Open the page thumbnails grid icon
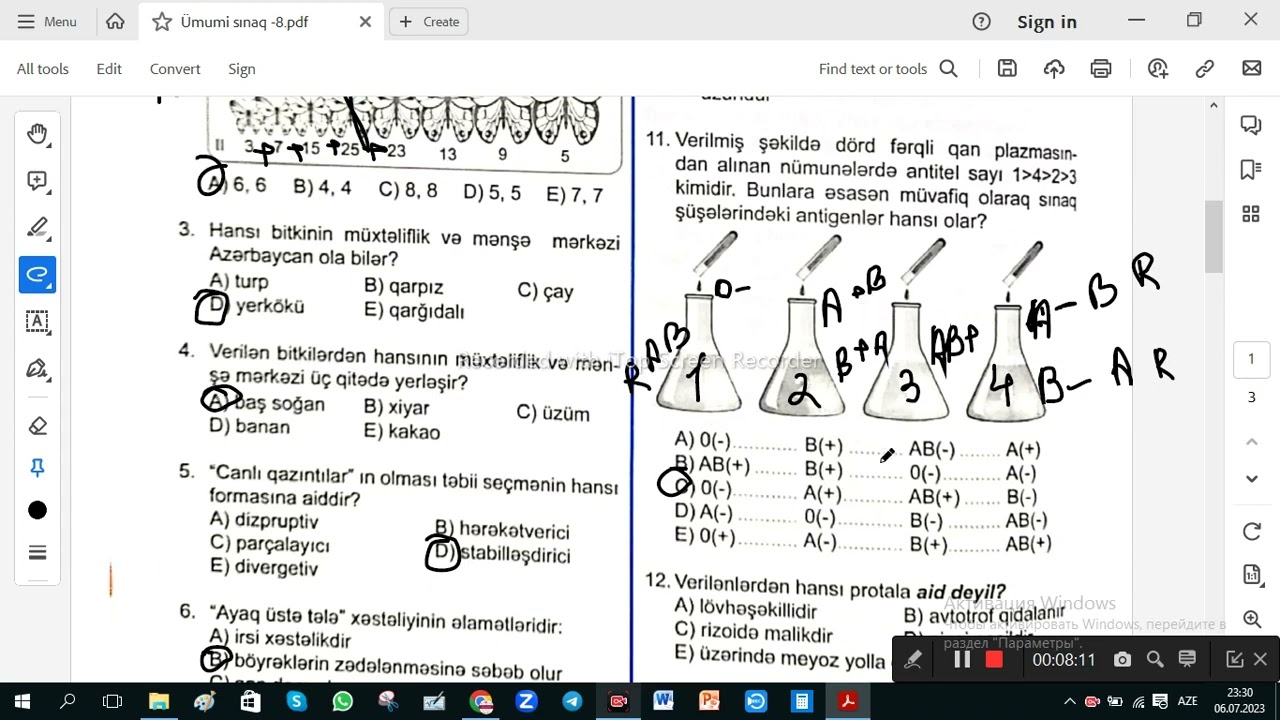Screen dimensions: 1280x720 click(1250, 214)
